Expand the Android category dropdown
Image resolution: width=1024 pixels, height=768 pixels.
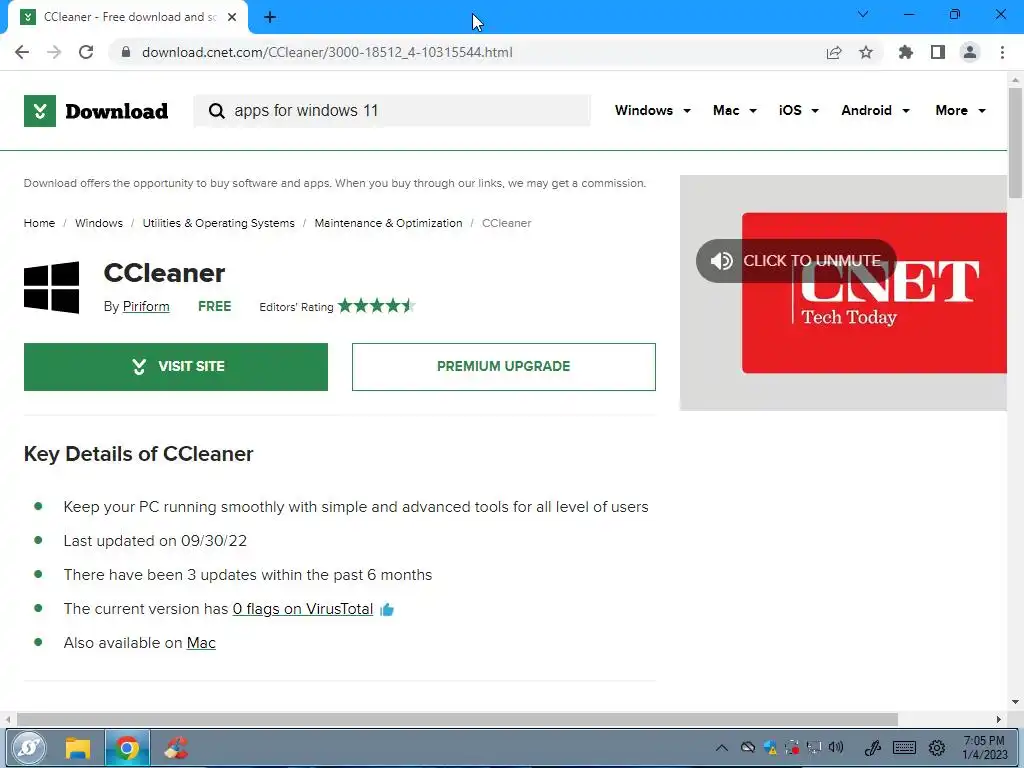click(875, 110)
